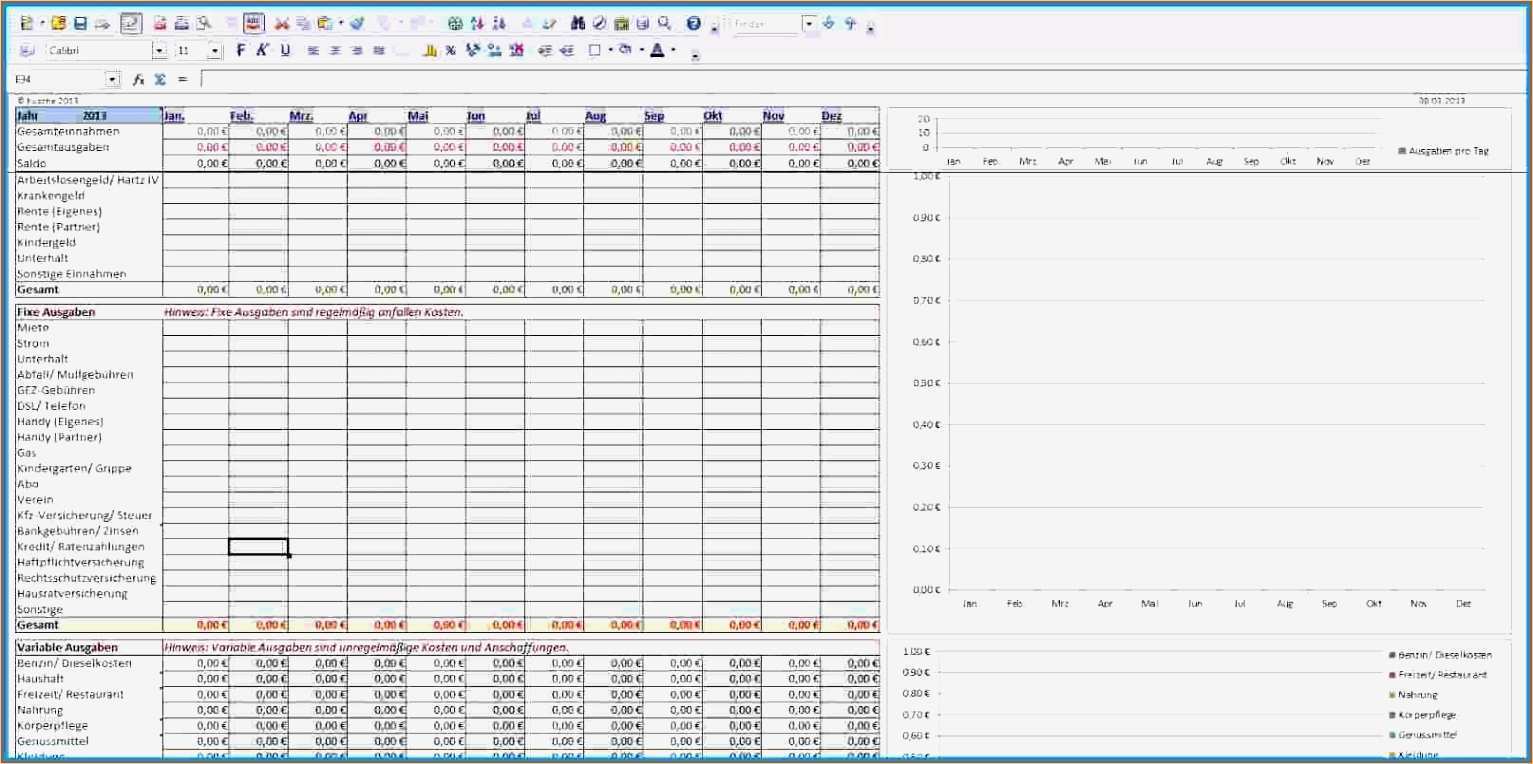The width and height of the screenshot is (1533, 764).
Task: Click the Sort Ascending icon
Action: click(475, 22)
